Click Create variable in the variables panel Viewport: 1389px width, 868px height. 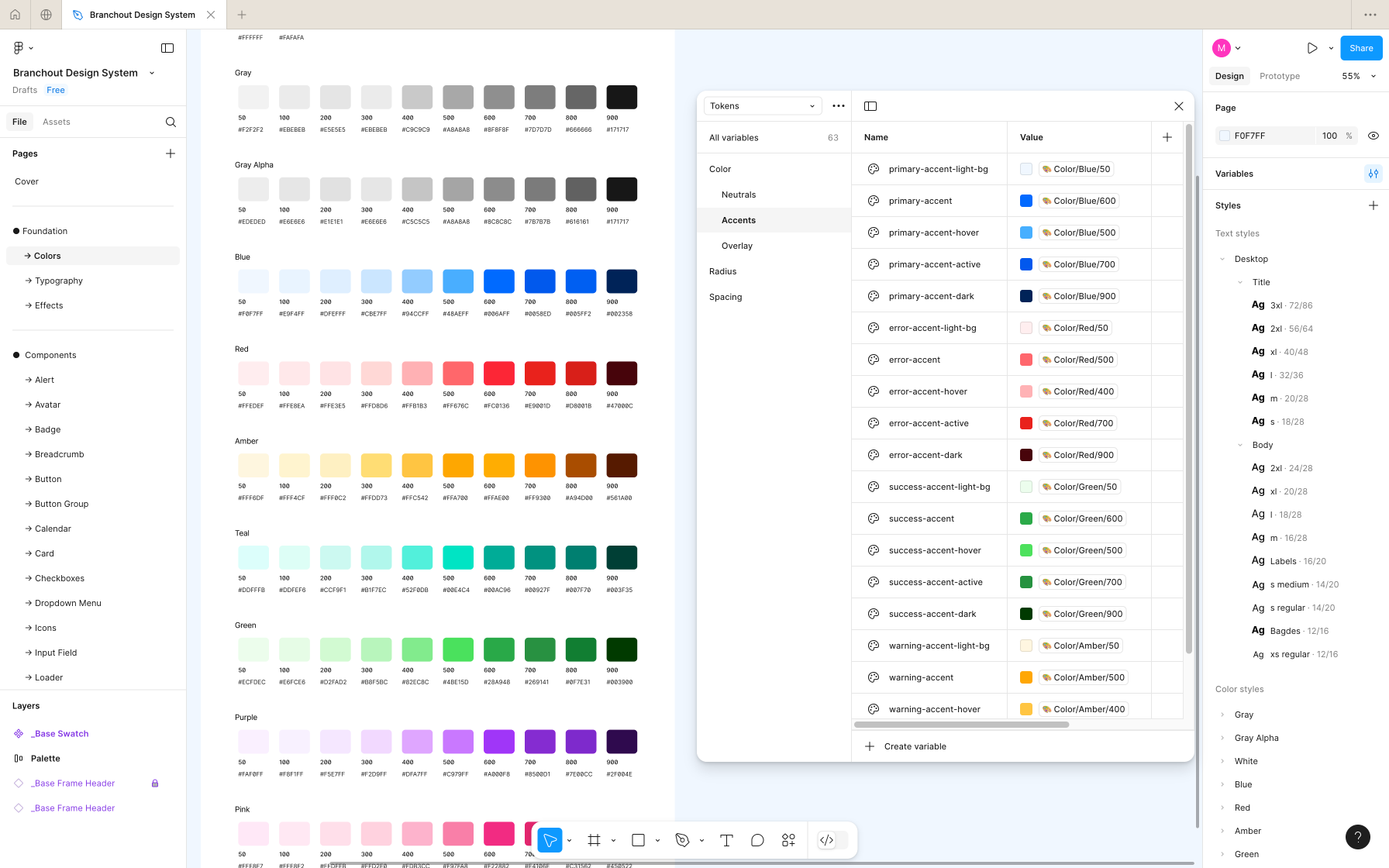(906, 746)
